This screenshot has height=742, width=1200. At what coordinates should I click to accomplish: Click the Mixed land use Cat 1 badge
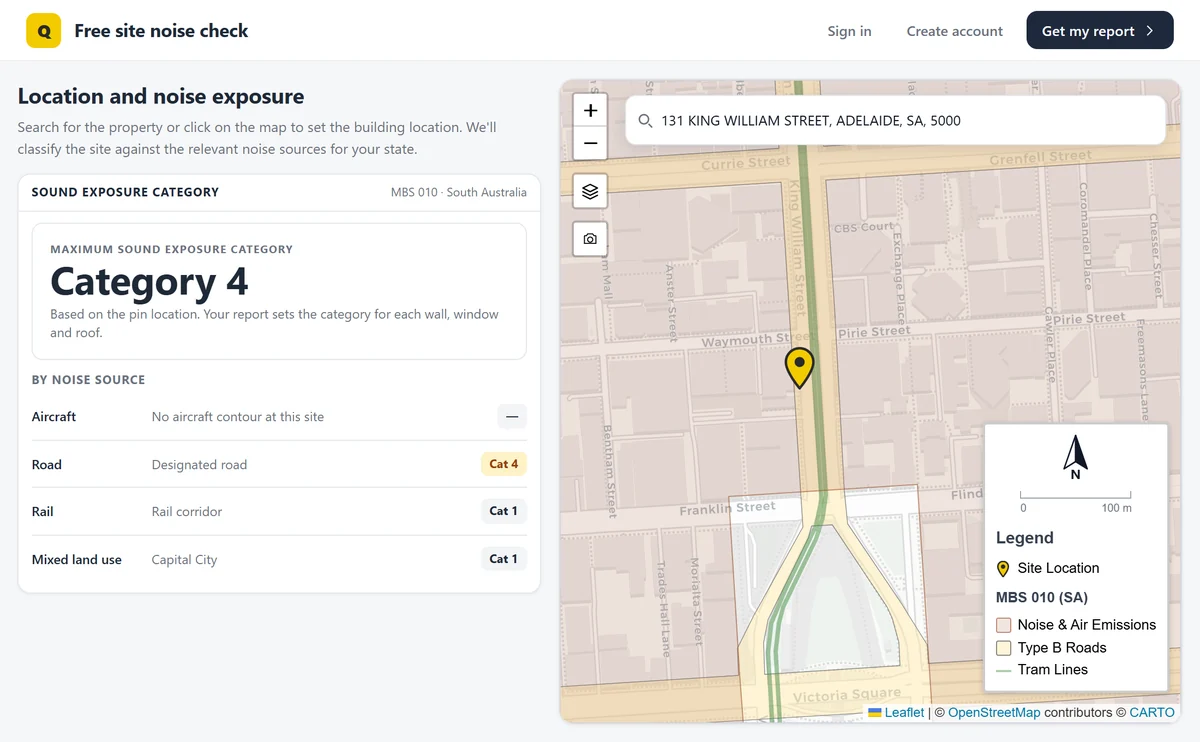click(504, 559)
